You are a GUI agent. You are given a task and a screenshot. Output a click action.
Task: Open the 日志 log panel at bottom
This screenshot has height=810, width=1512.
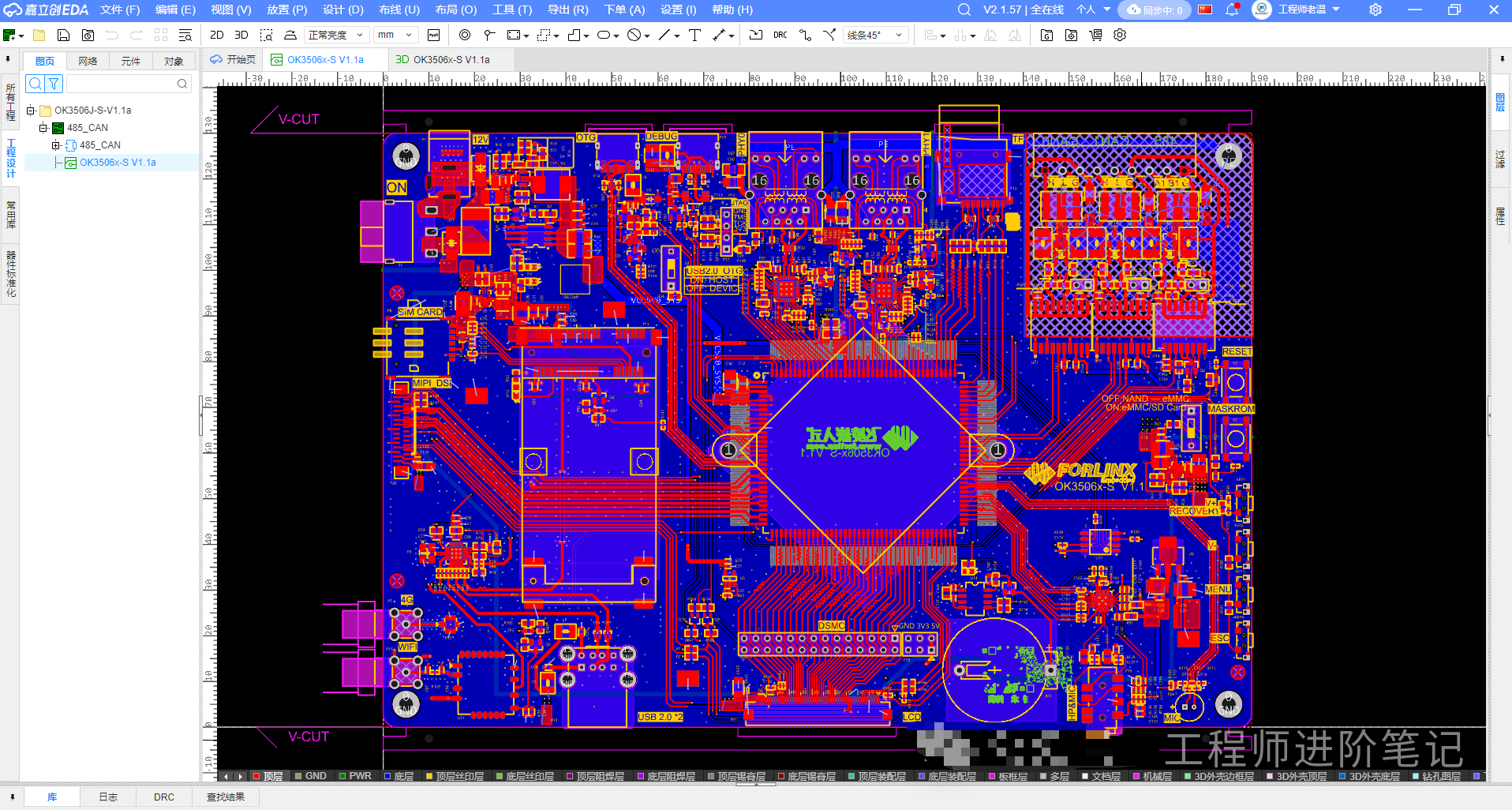(108, 797)
